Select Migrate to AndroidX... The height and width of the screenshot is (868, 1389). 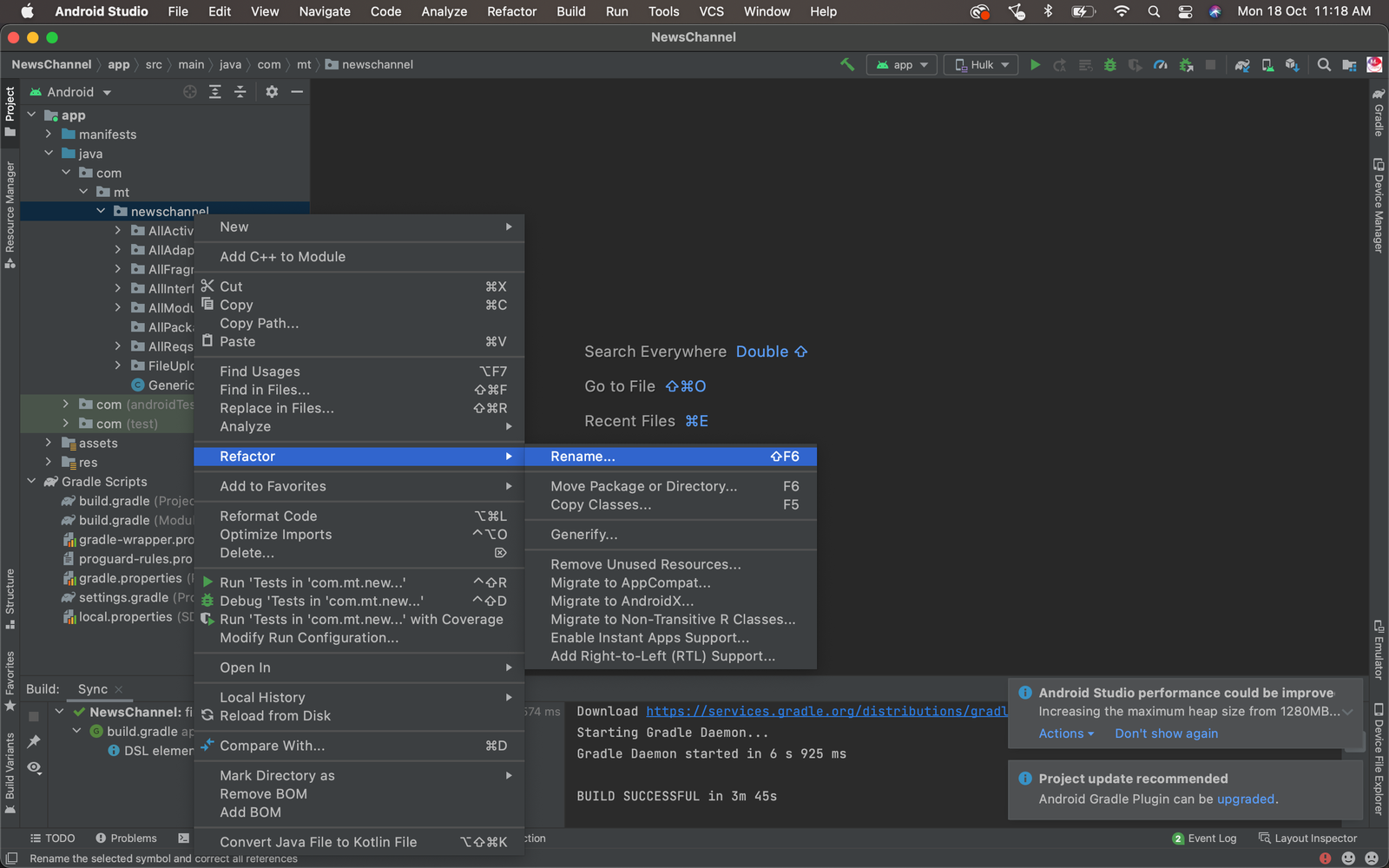[x=671, y=601]
